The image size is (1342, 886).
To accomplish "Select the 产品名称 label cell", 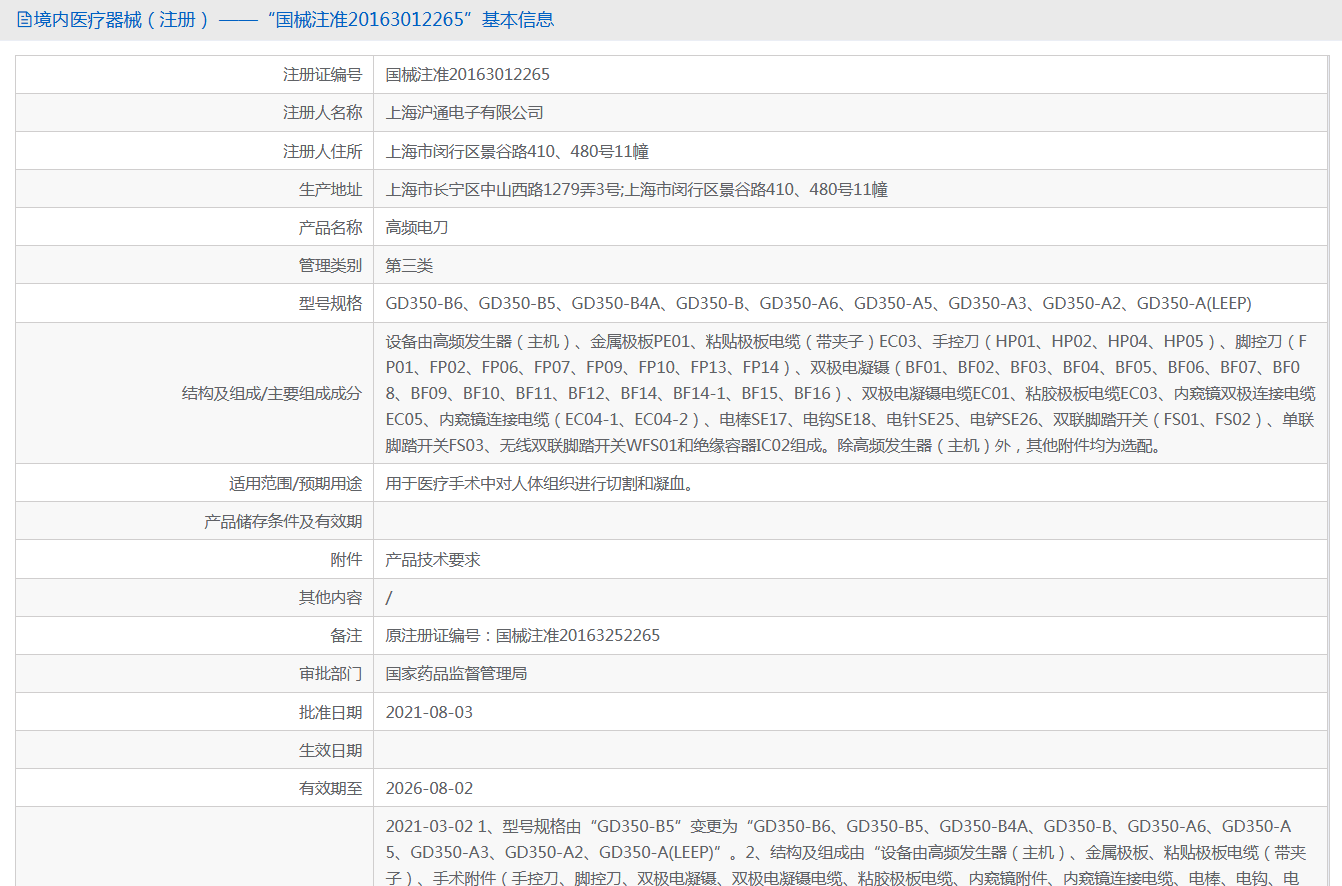I will [194, 227].
